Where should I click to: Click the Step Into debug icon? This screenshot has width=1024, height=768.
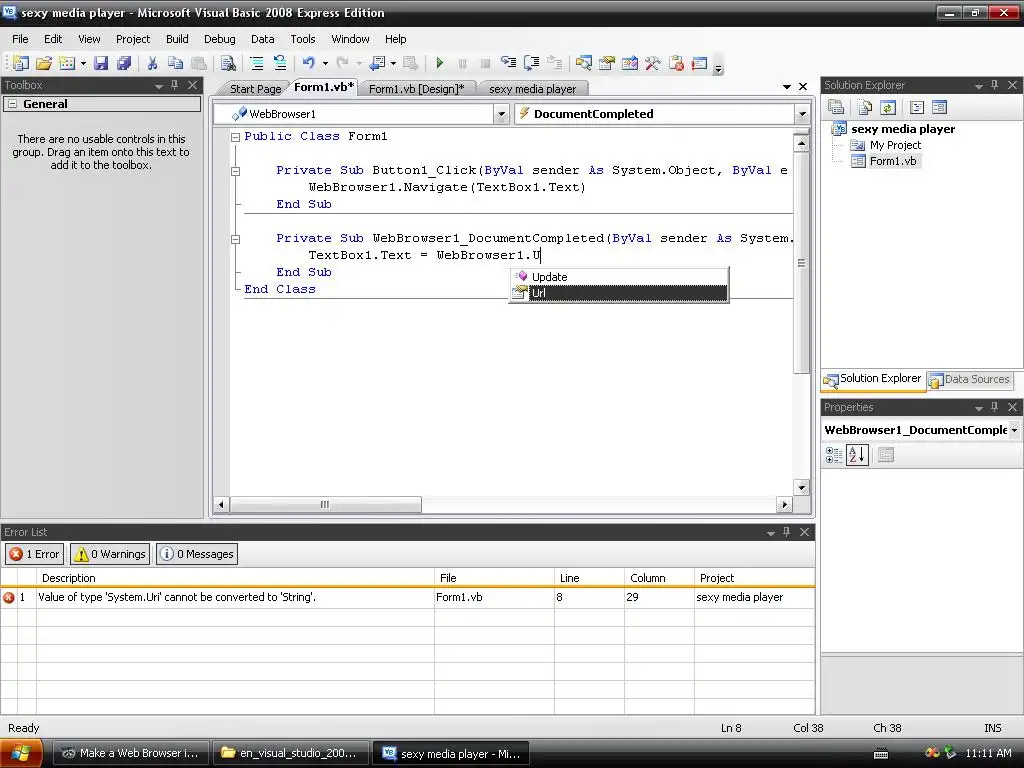[x=508, y=63]
